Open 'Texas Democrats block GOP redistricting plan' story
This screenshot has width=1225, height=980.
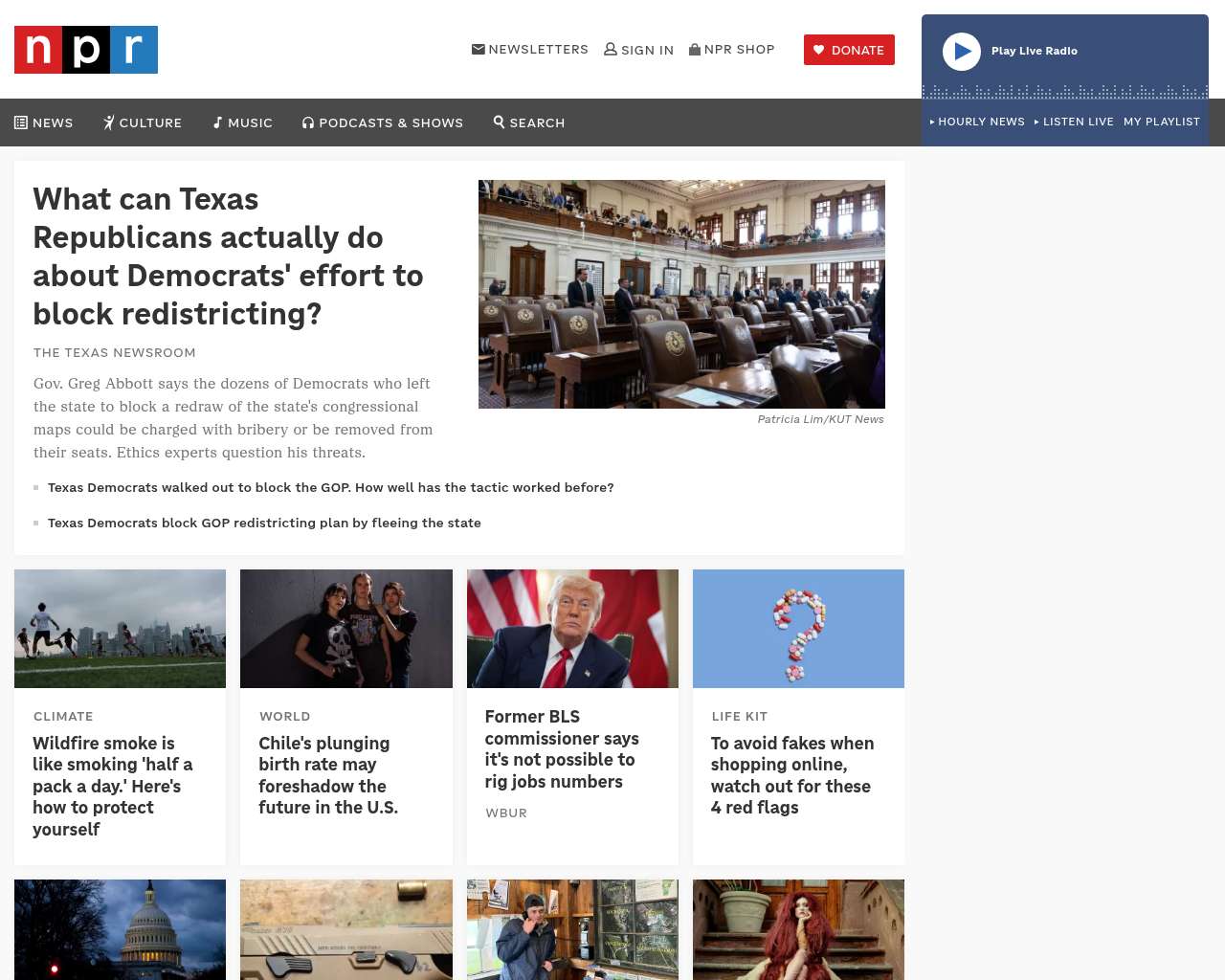click(x=264, y=523)
